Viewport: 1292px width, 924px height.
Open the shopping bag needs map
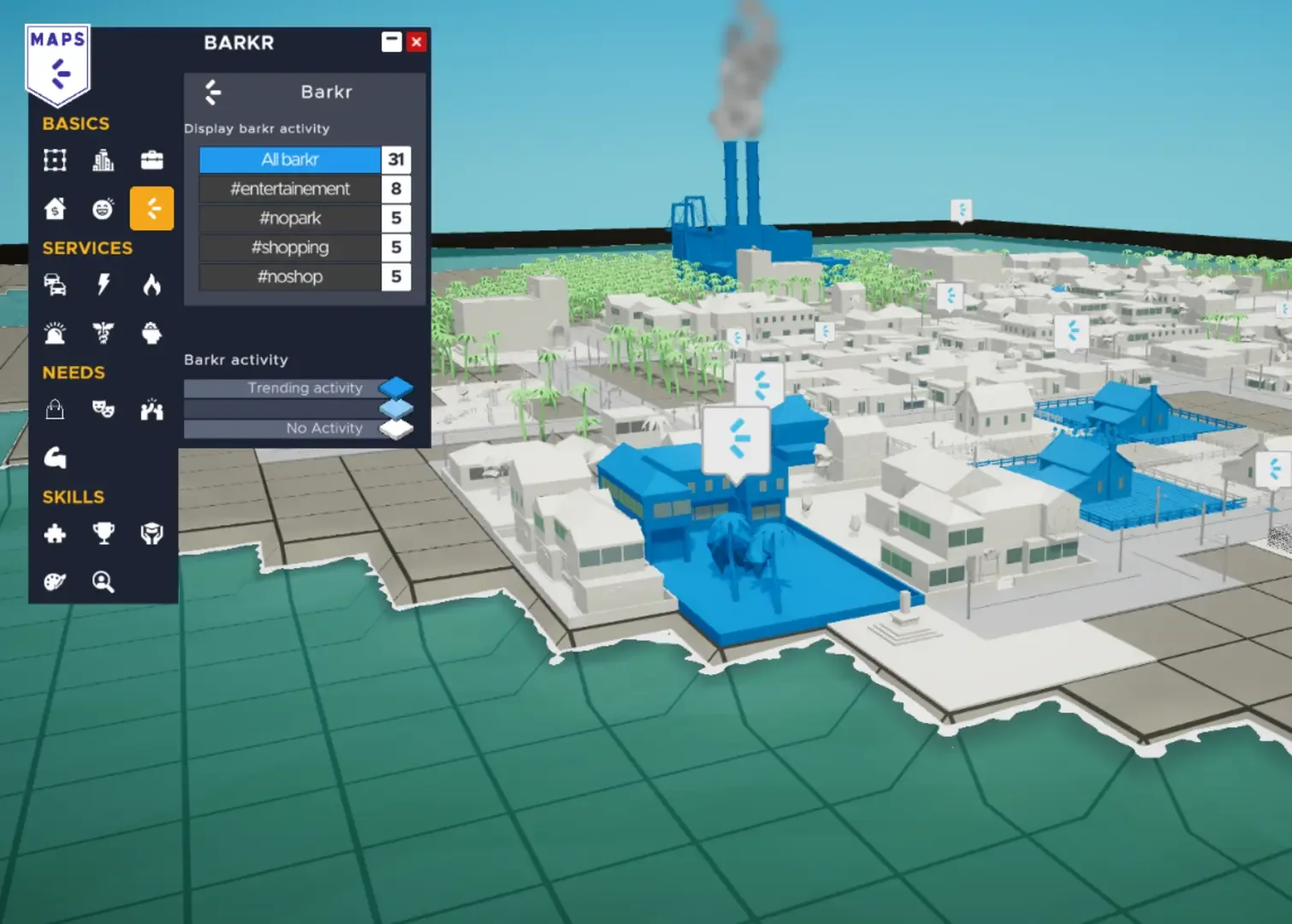55,410
